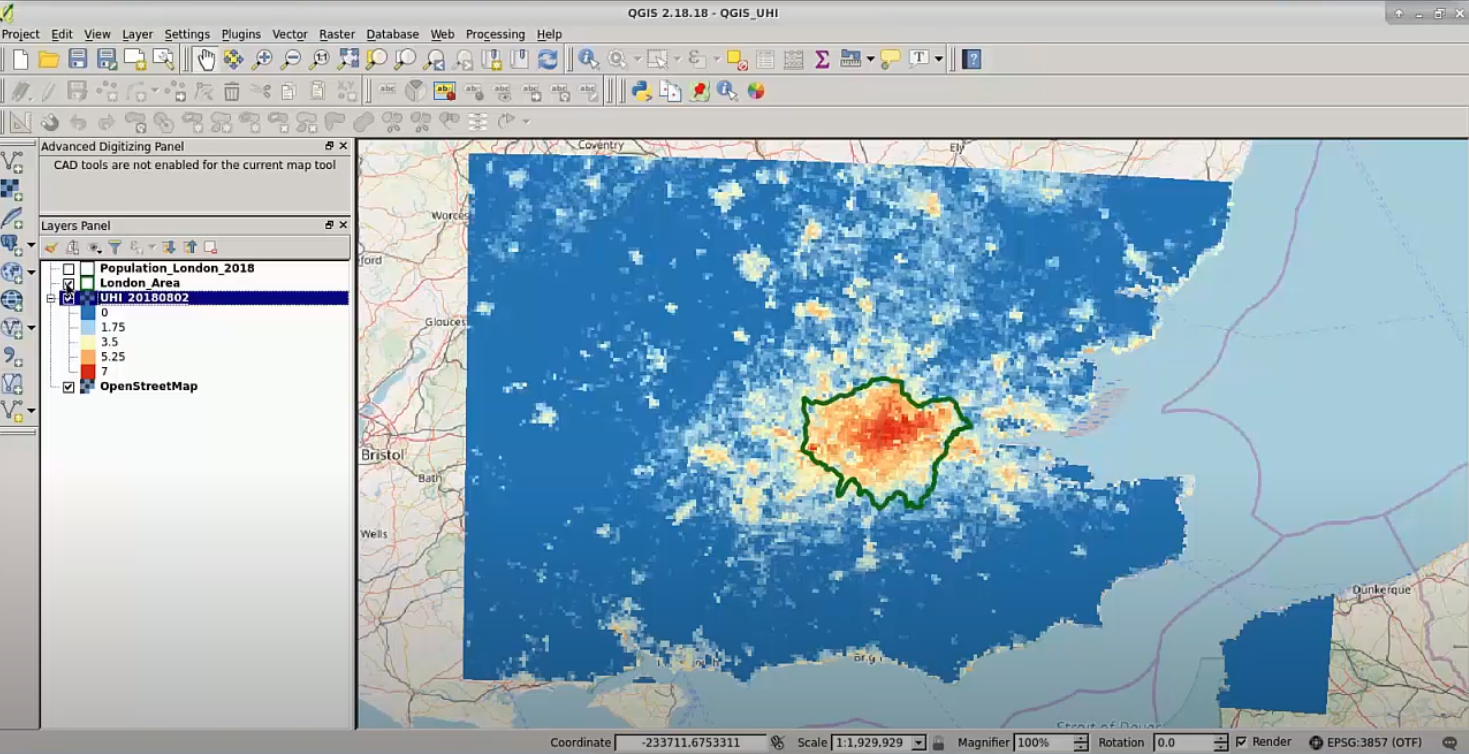Toggle the Render checkbox in status bar
The width and height of the screenshot is (1469, 754).
click(x=1241, y=742)
